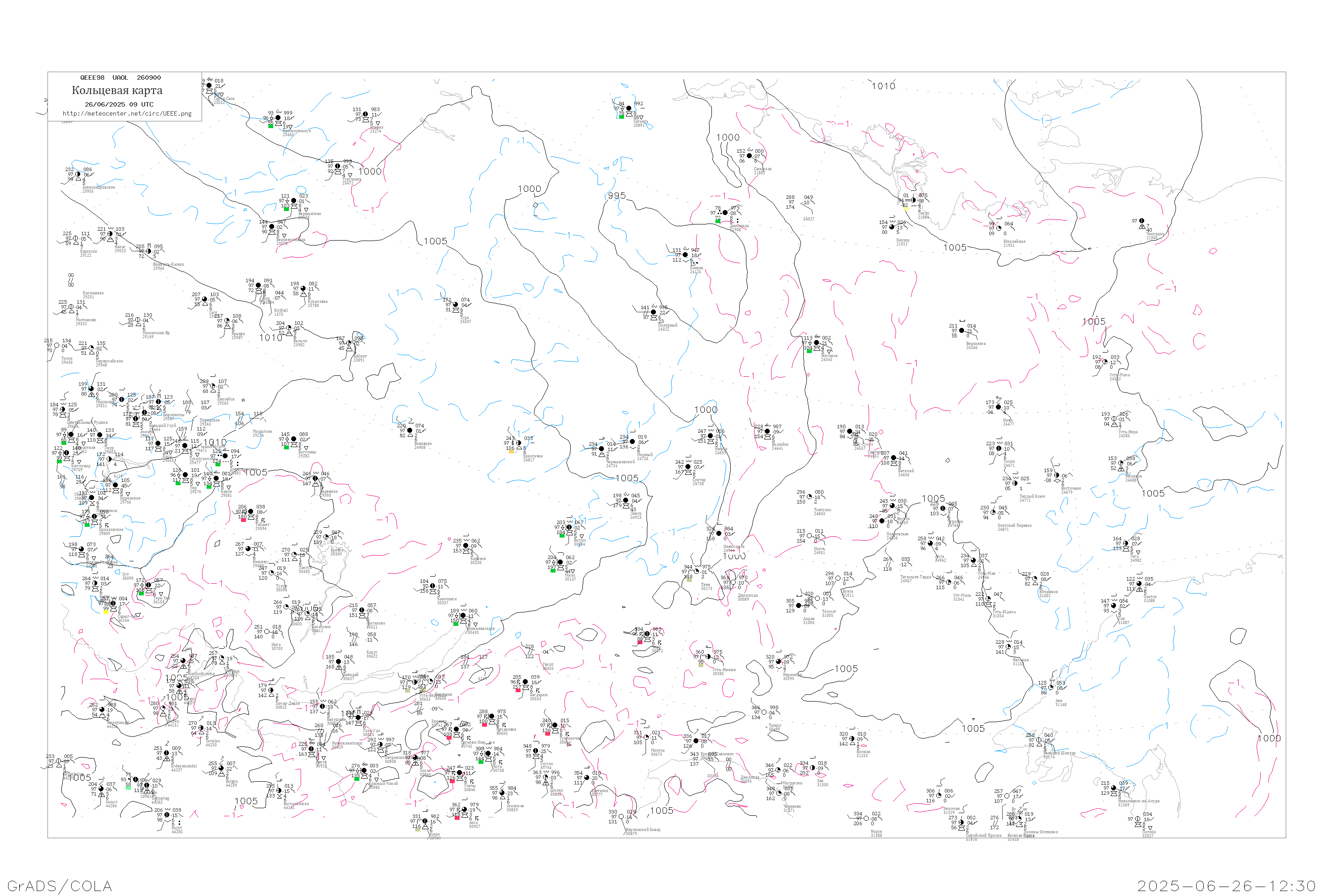This screenshot has width=1344, height=896.
Task: Click the GrADS/COLA label at bottom left
Action: (60, 886)
